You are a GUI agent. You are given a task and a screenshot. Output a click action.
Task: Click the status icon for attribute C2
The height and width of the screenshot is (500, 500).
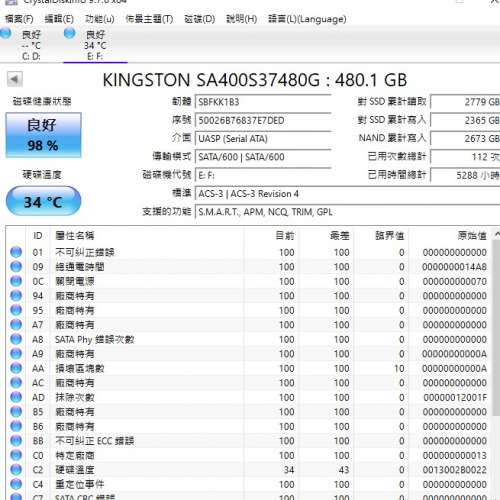coord(16,470)
